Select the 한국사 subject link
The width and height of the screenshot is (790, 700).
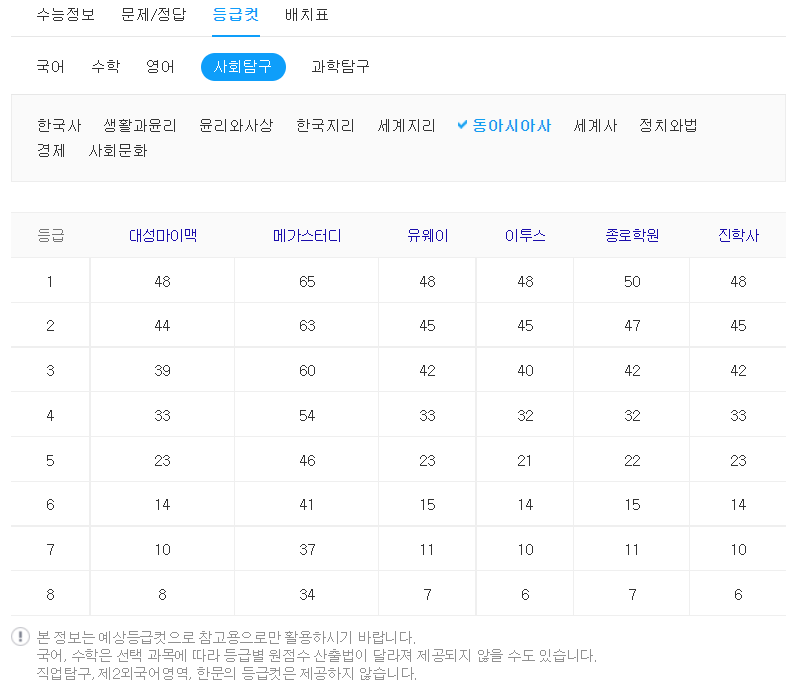pos(59,125)
